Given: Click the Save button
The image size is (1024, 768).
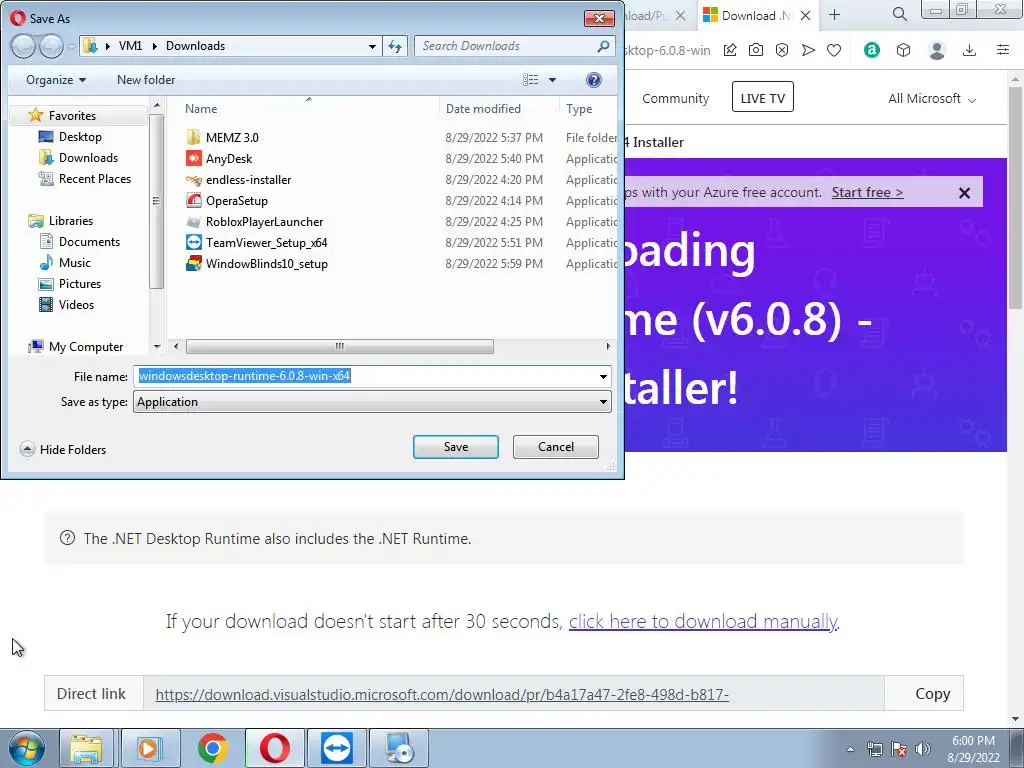Looking at the screenshot, I should coord(456,447).
